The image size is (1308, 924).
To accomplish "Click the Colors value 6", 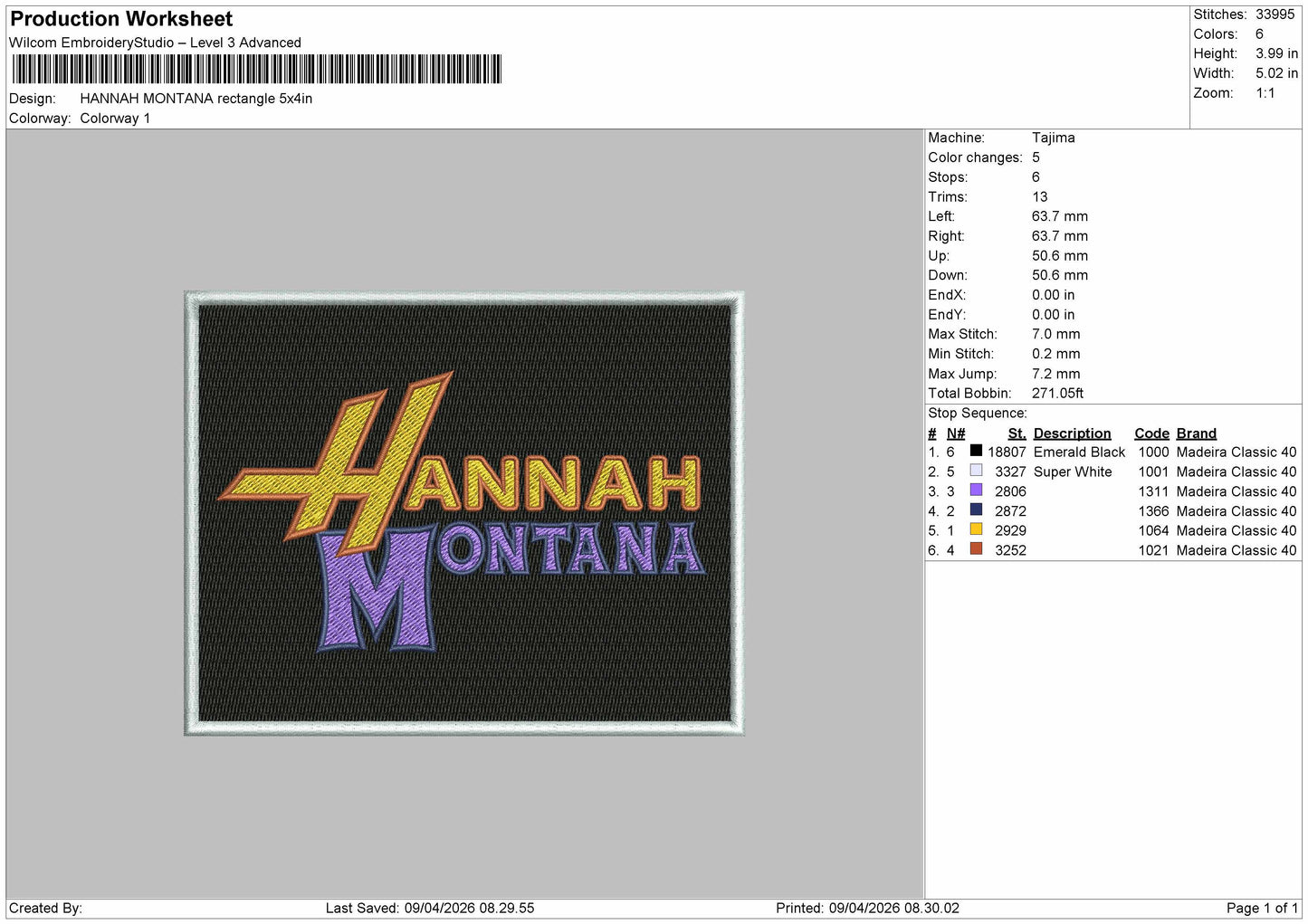I will tap(1259, 34).
